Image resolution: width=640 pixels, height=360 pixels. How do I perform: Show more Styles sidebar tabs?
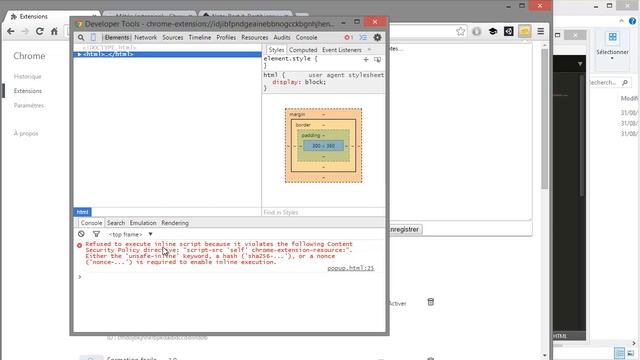point(369,50)
